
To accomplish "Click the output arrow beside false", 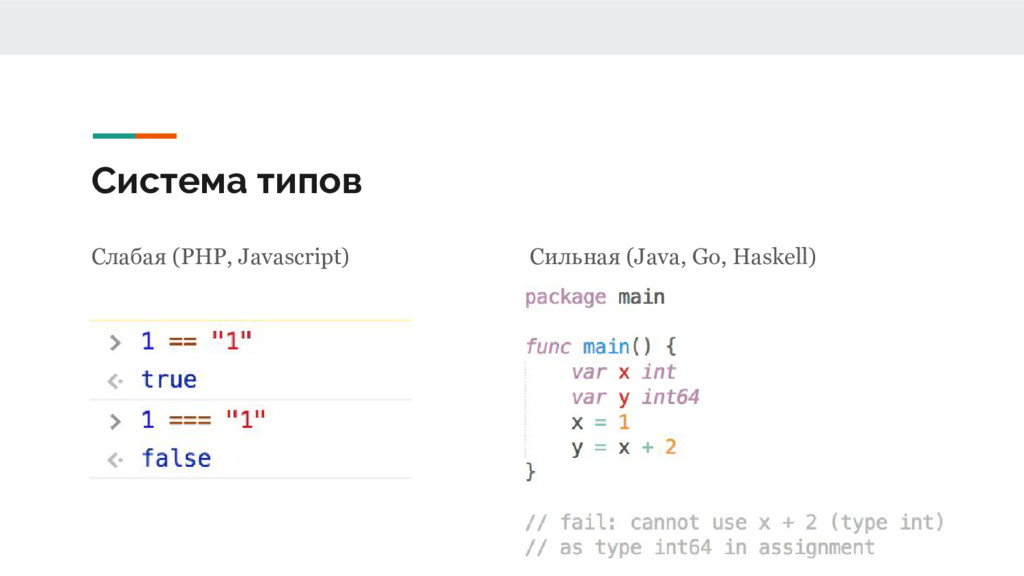I will coord(116,459).
